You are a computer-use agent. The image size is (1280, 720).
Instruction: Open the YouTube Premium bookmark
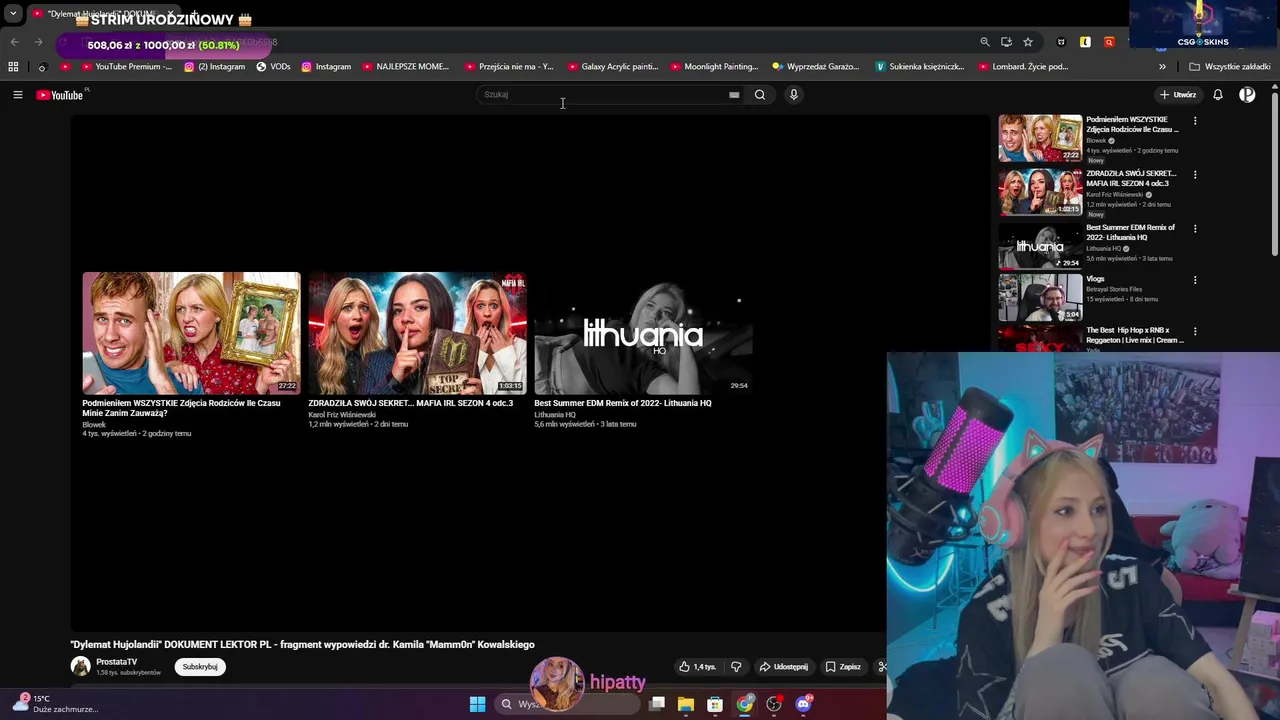126,67
